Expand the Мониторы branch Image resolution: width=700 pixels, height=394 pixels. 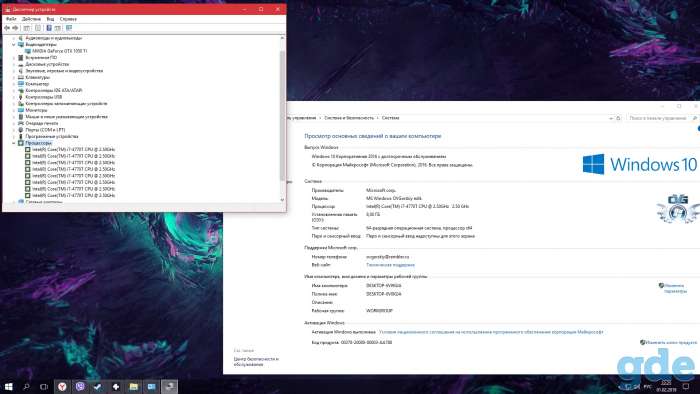(13, 110)
